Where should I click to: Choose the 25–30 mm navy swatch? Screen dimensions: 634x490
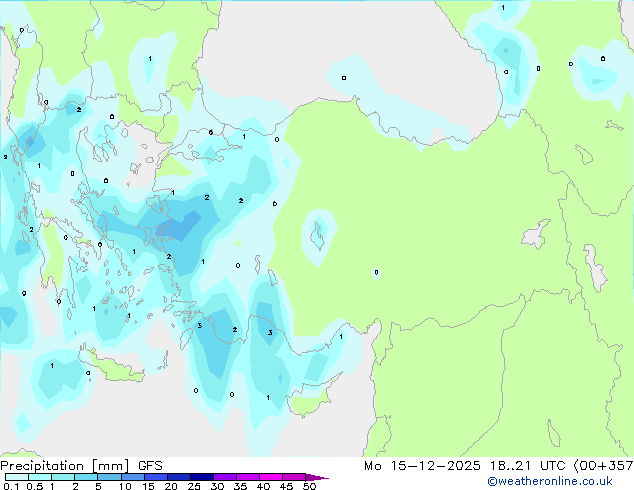(201, 477)
